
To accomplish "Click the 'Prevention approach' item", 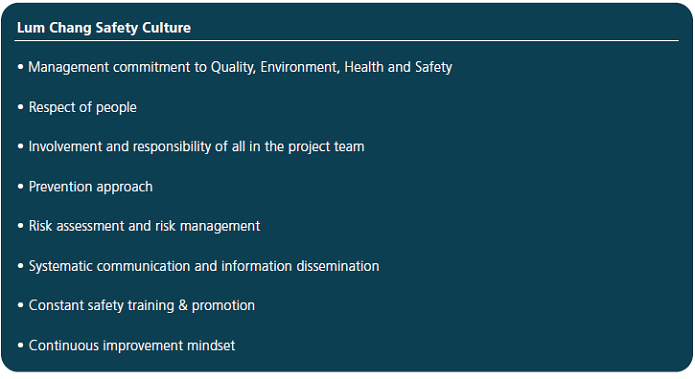I will tap(90, 187).
